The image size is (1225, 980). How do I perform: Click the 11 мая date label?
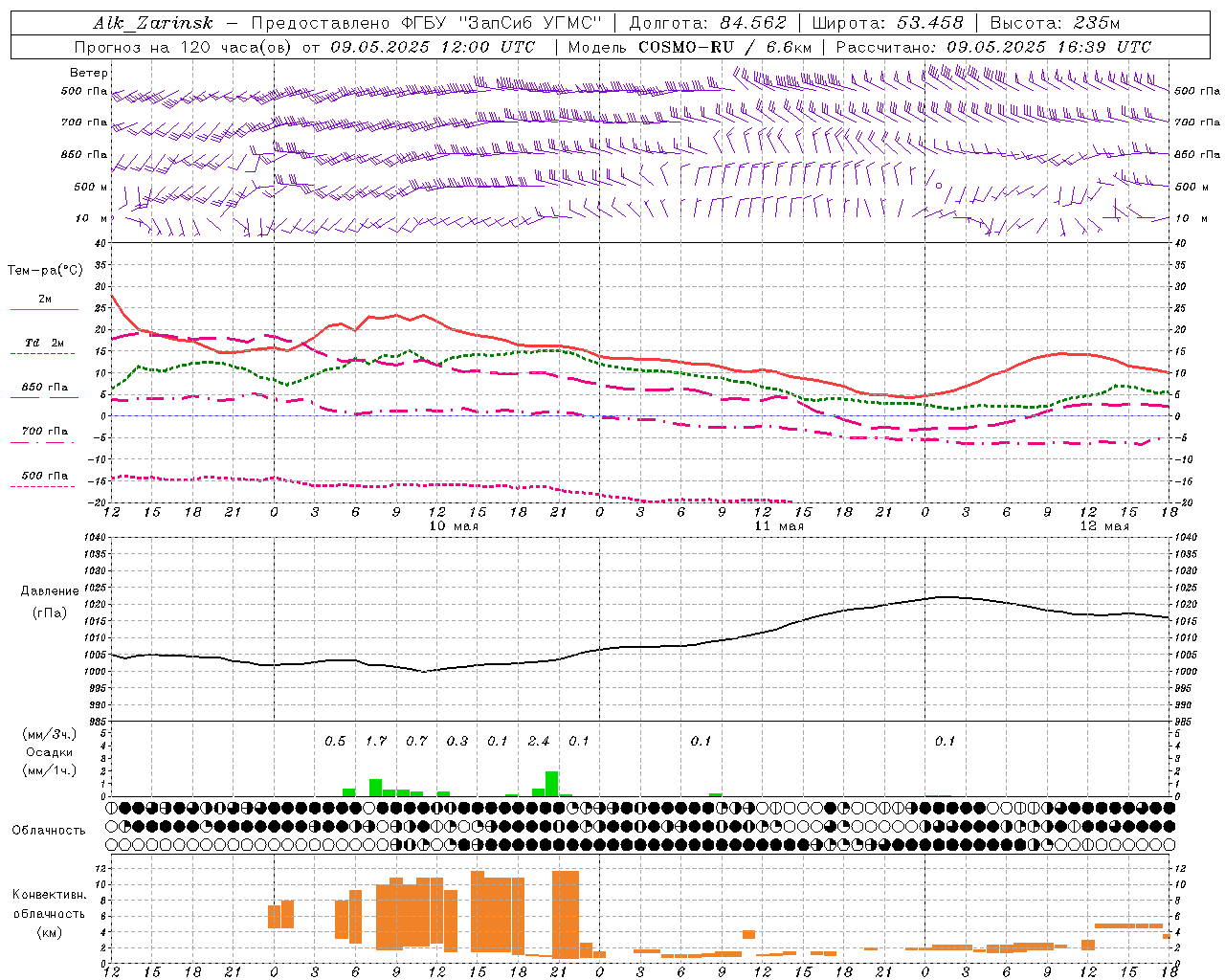coord(779,526)
